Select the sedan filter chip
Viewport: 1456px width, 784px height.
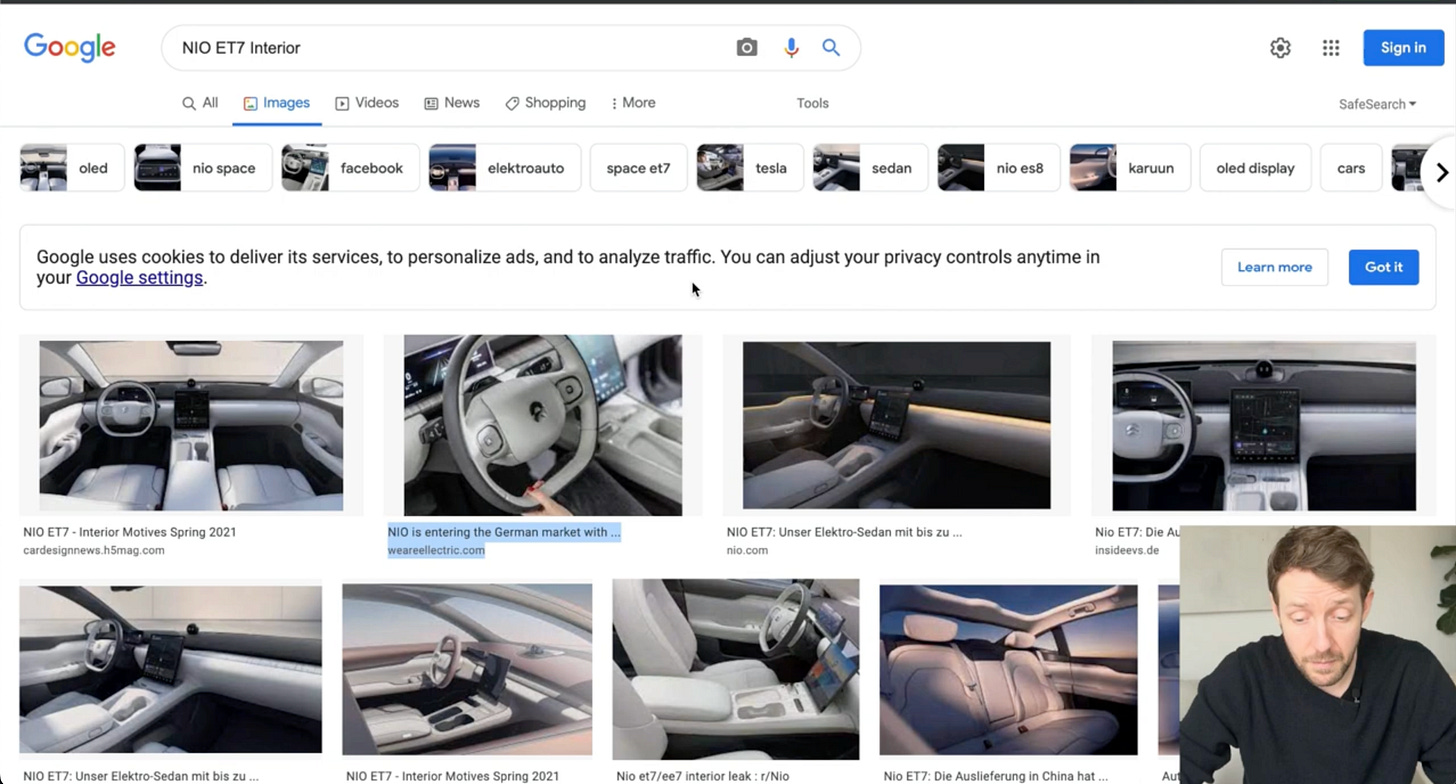(x=870, y=168)
